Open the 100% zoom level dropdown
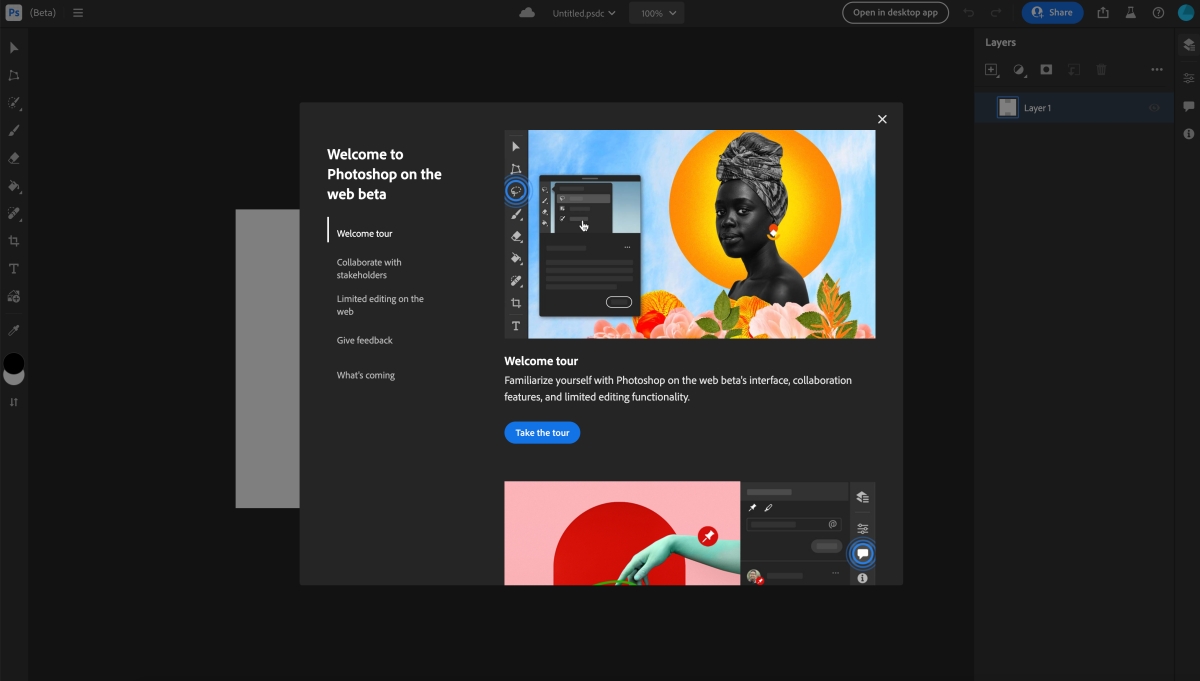The image size is (1200, 681). coord(657,13)
